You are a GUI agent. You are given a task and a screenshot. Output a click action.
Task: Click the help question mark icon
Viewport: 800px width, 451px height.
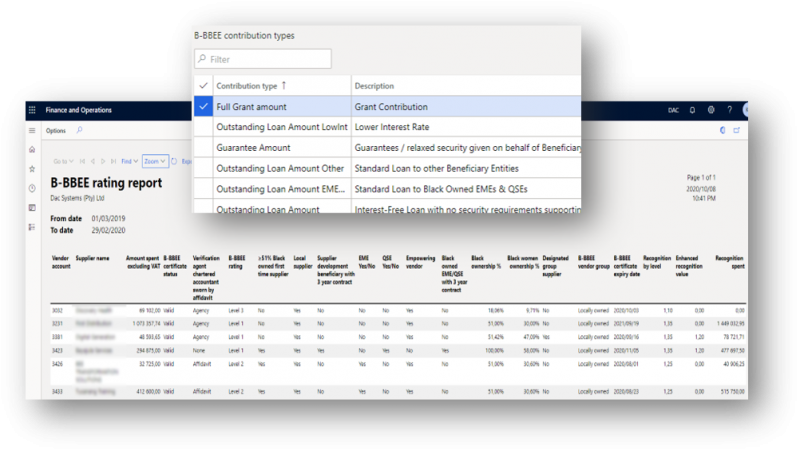tap(729, 109)
